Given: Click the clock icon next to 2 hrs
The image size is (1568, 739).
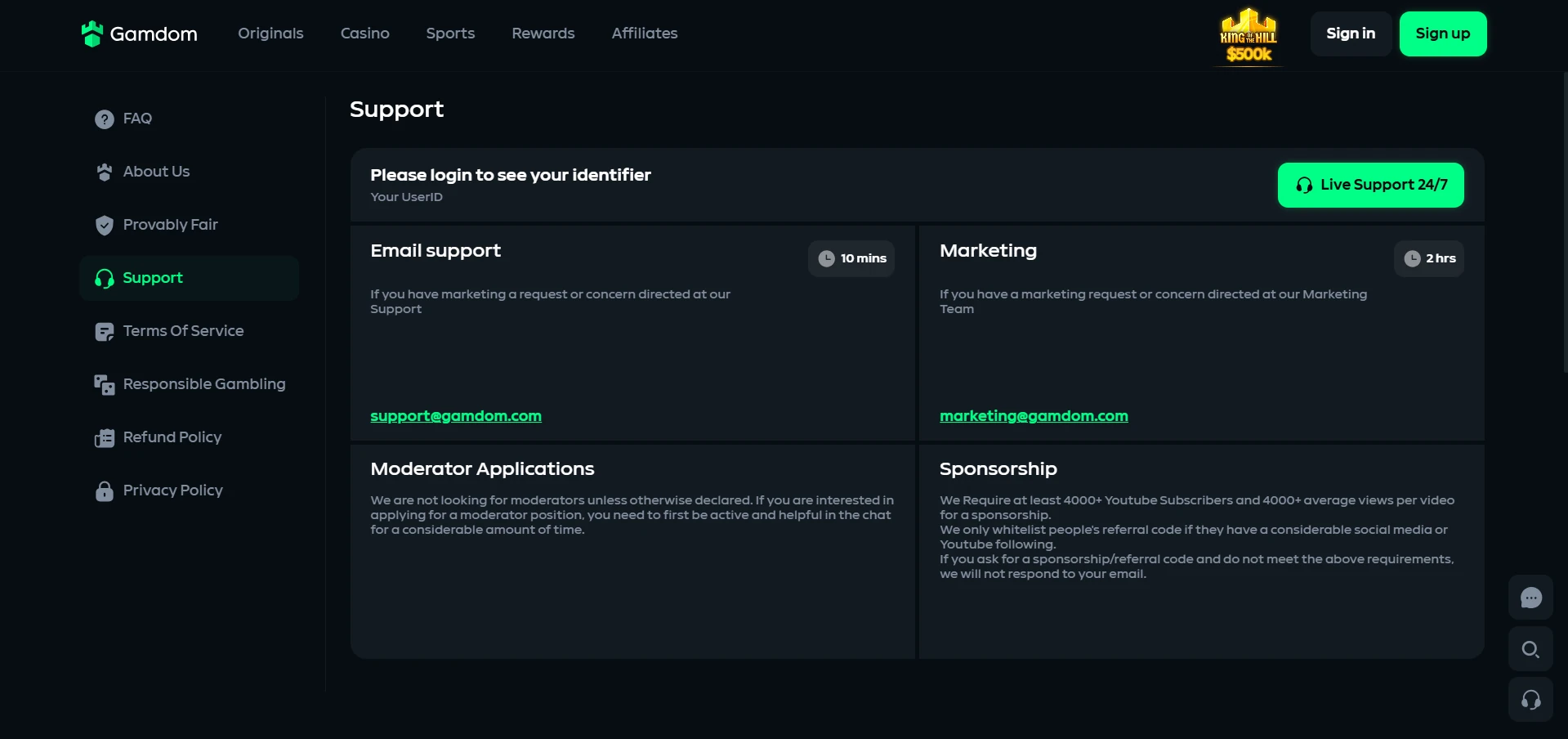Looking at the screenshot, I should tap(1412, 258).
